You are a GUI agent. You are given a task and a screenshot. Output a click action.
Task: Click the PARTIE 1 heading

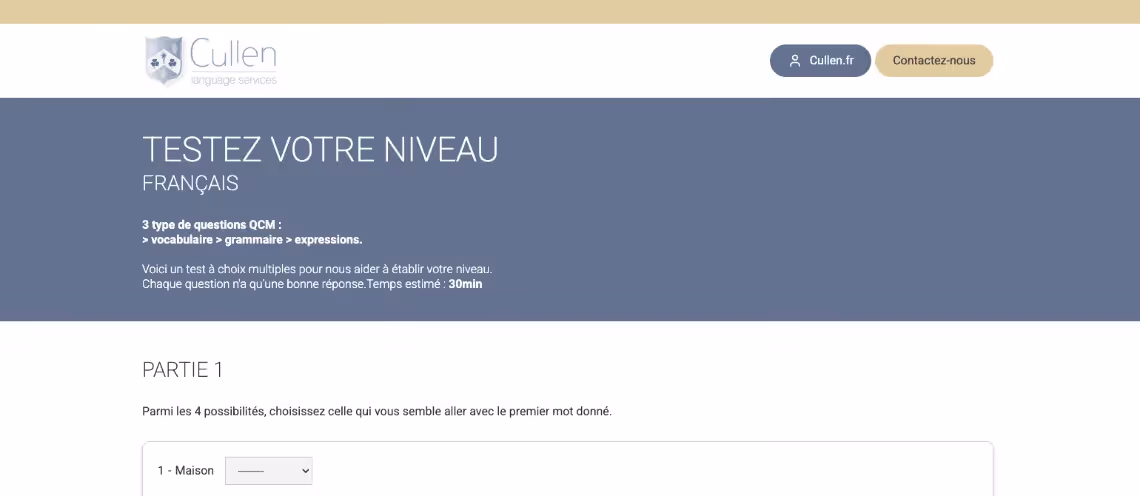[182, 369]
